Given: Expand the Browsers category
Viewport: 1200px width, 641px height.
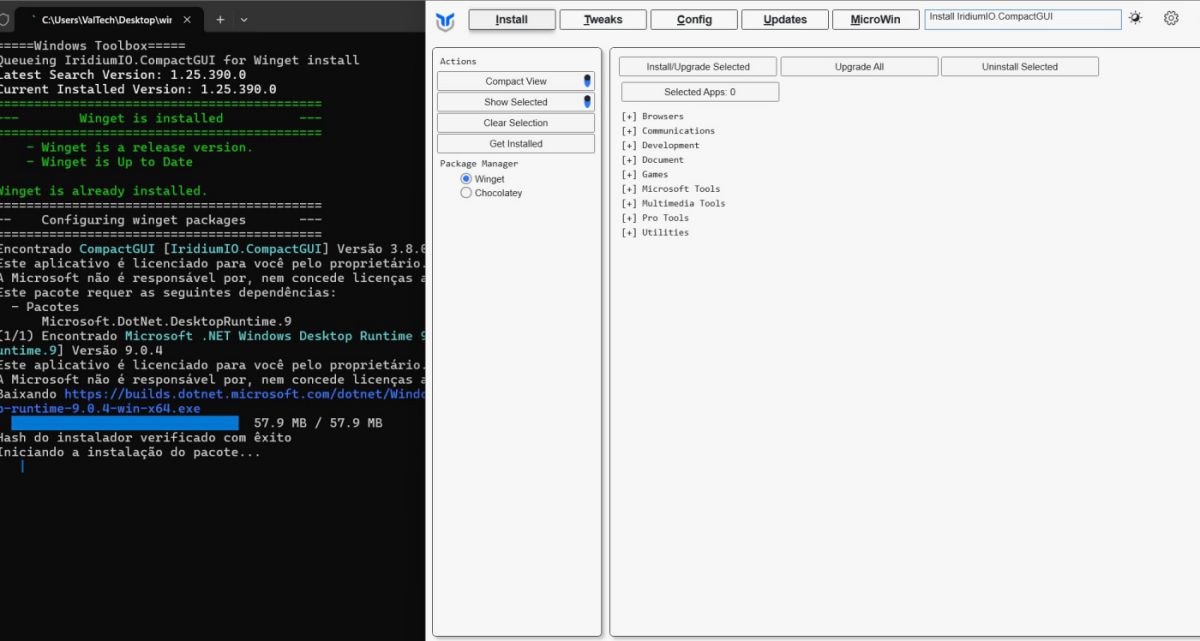Looking at the screenshot, I should [x=652, y=116].
